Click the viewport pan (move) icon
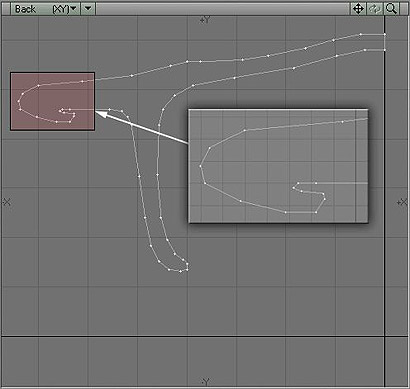Screen dimensions: 410x389 [358, 9]
